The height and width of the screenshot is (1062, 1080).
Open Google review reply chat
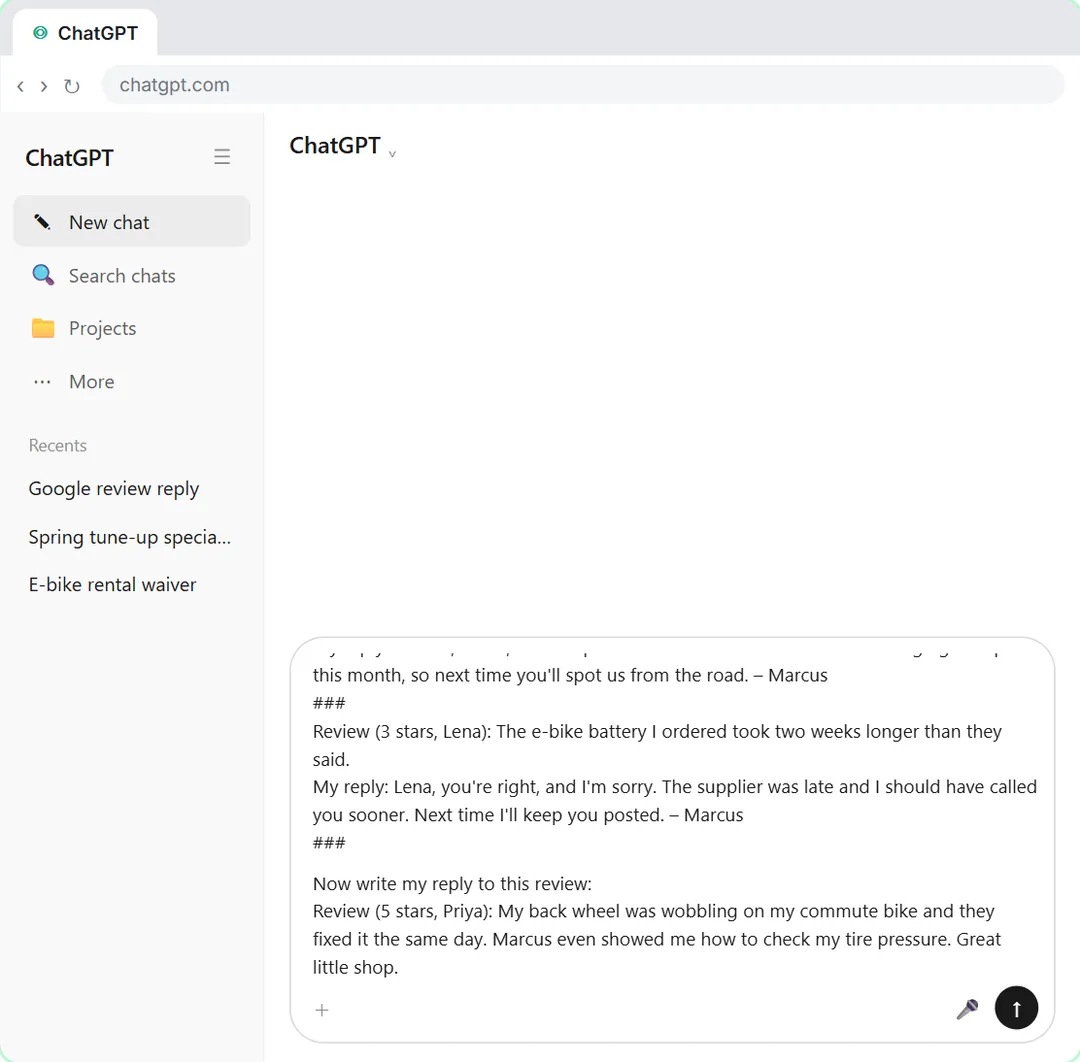pos(114,488)
